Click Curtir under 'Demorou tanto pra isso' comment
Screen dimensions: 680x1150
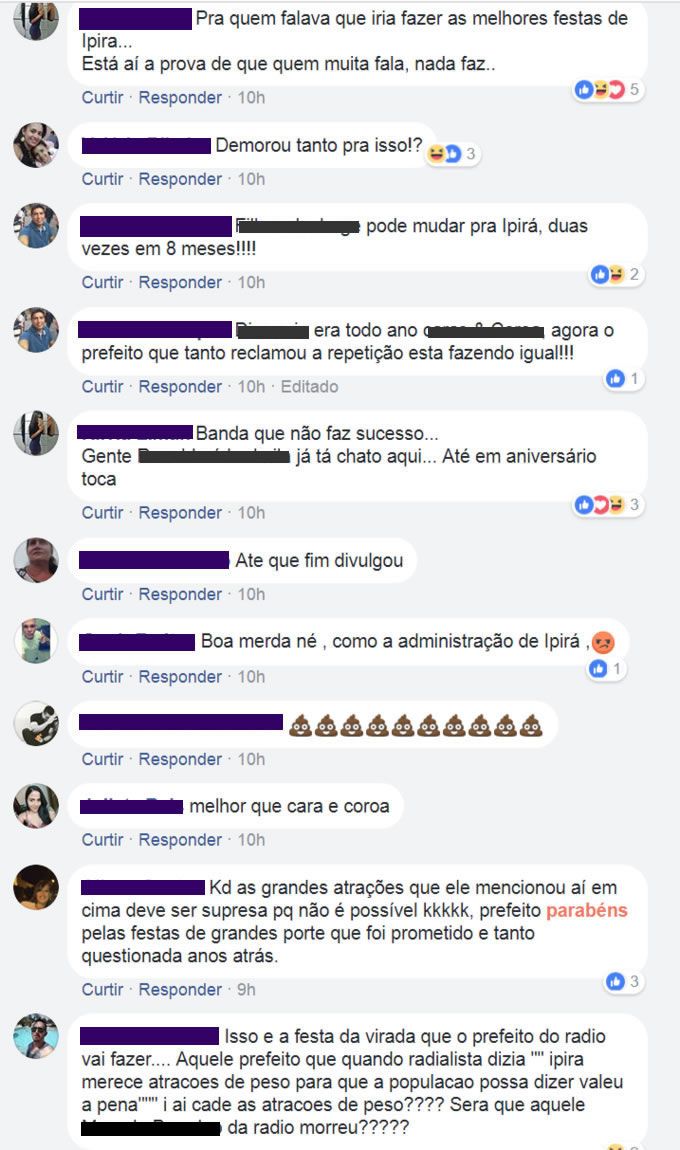pyautogui.click(x=102, y=179)
